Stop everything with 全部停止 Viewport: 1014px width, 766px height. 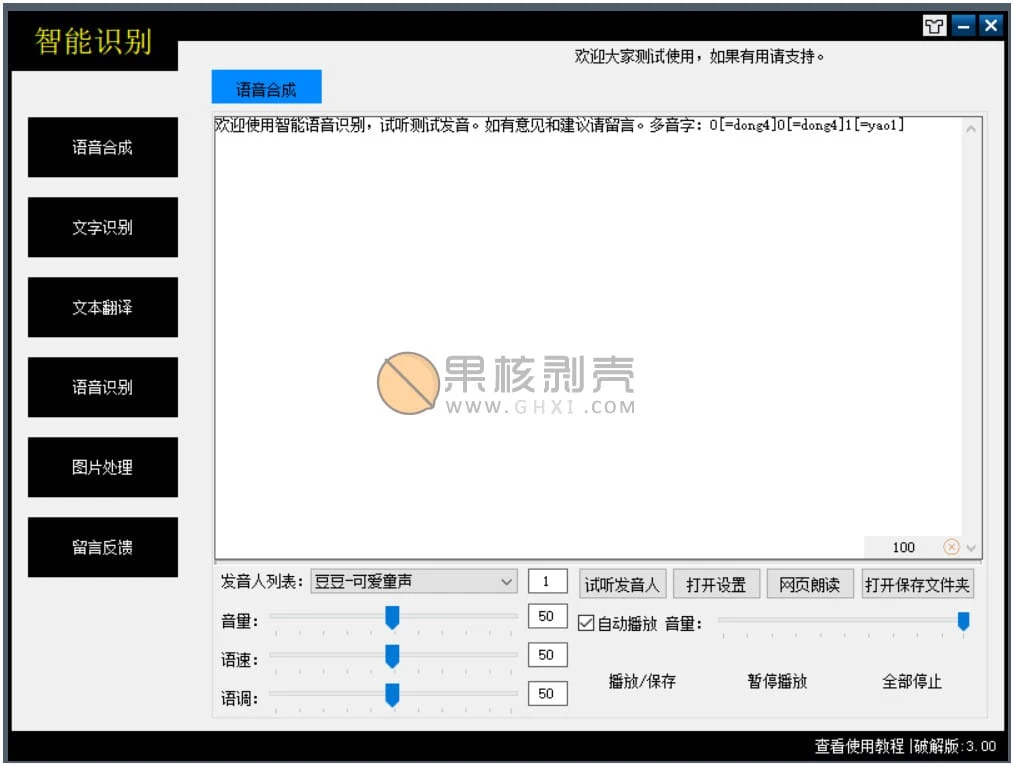coord(911,682)
